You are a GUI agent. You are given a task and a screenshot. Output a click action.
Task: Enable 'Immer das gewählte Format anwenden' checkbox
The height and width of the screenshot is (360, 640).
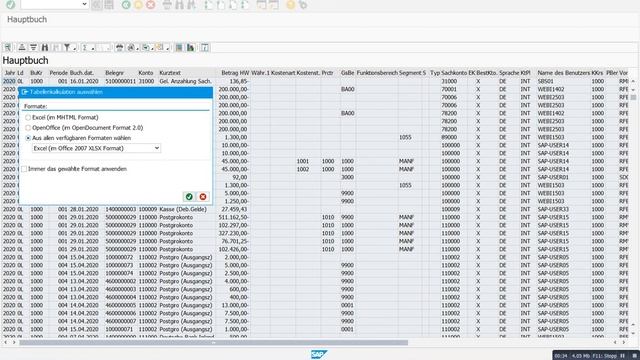24,169
